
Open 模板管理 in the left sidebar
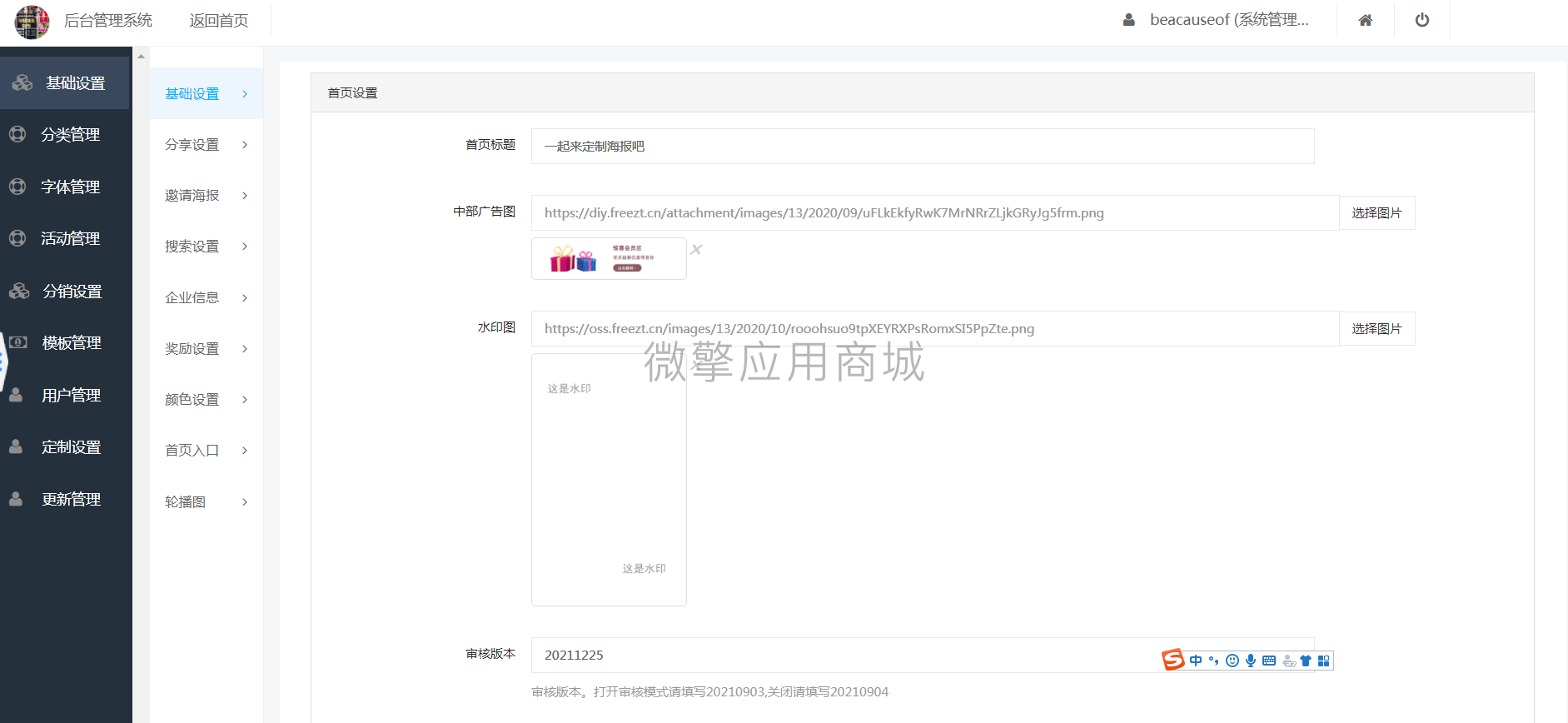[71, 343]
